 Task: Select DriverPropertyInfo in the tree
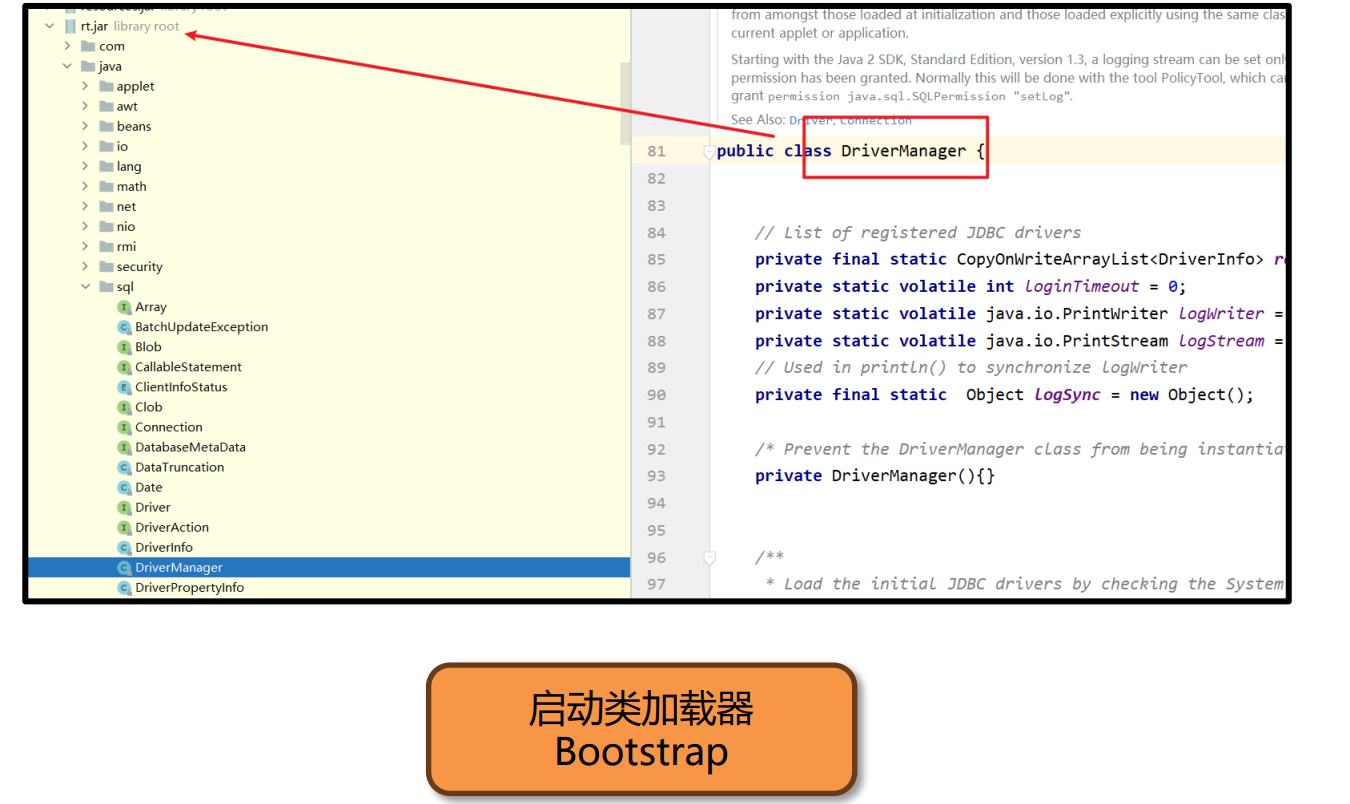190,587
